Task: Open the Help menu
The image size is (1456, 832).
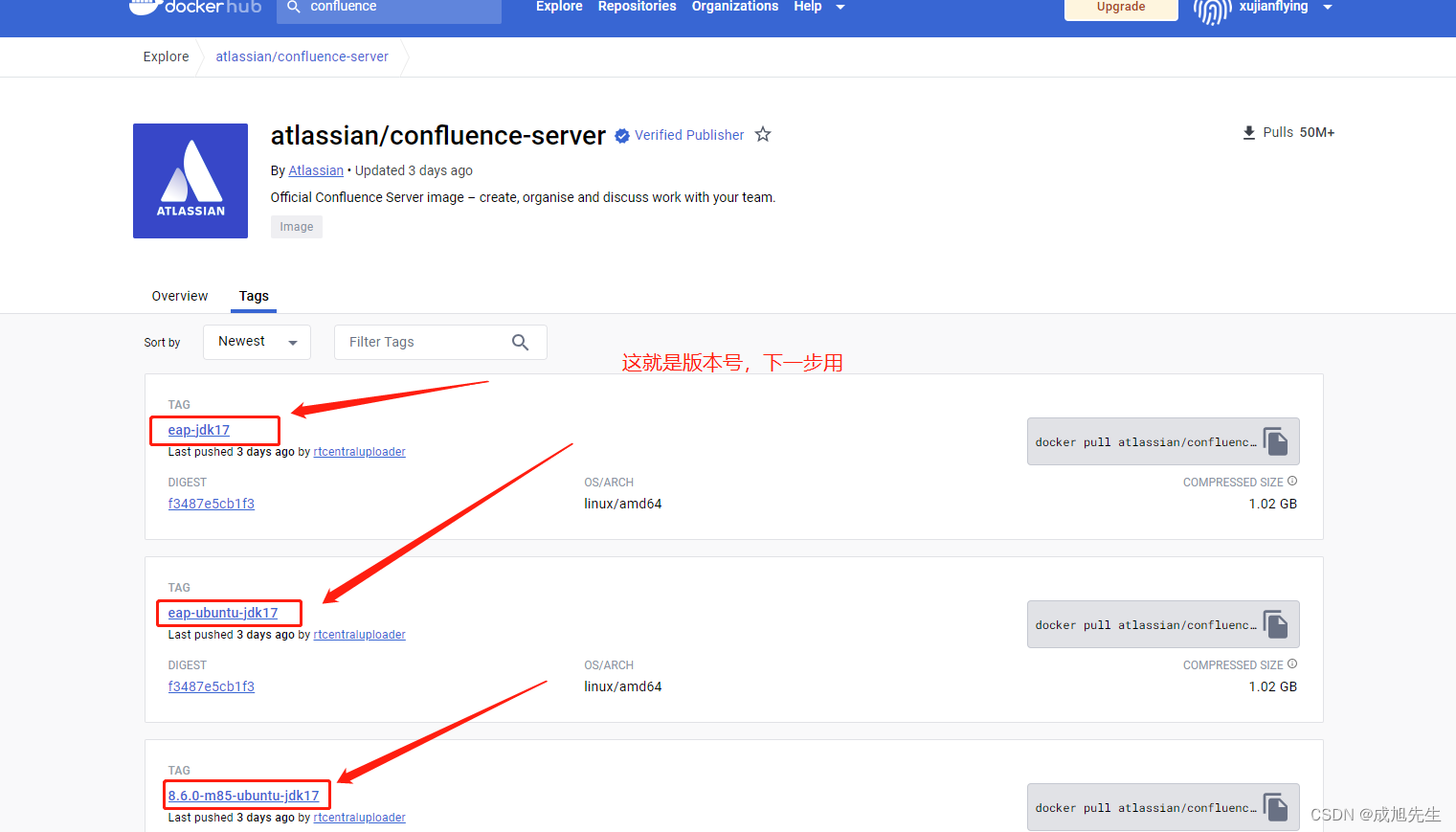Action: coord(808,7)
